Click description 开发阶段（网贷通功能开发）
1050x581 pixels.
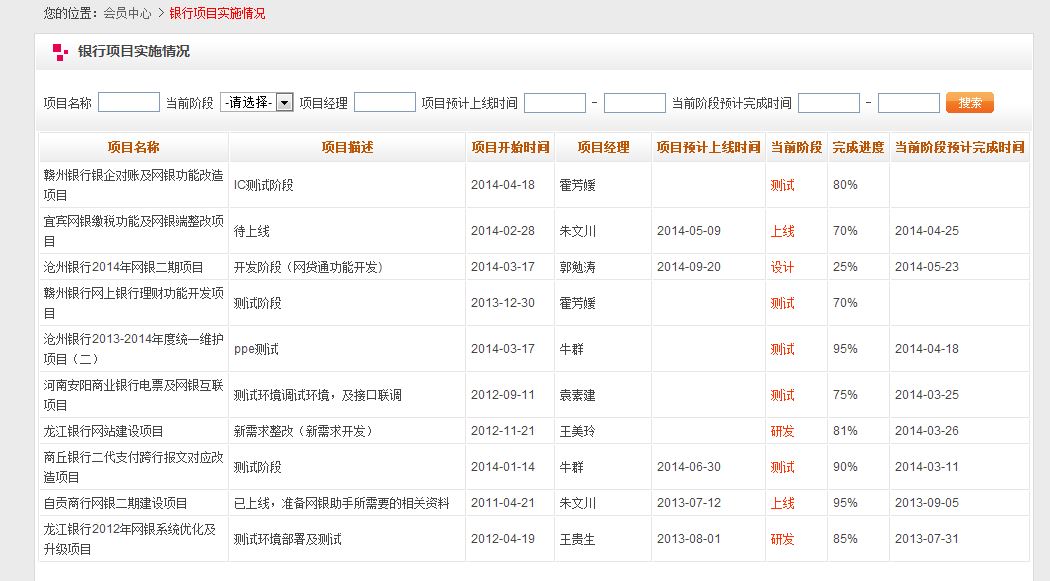pyautogui.click(x=311, y=267)
